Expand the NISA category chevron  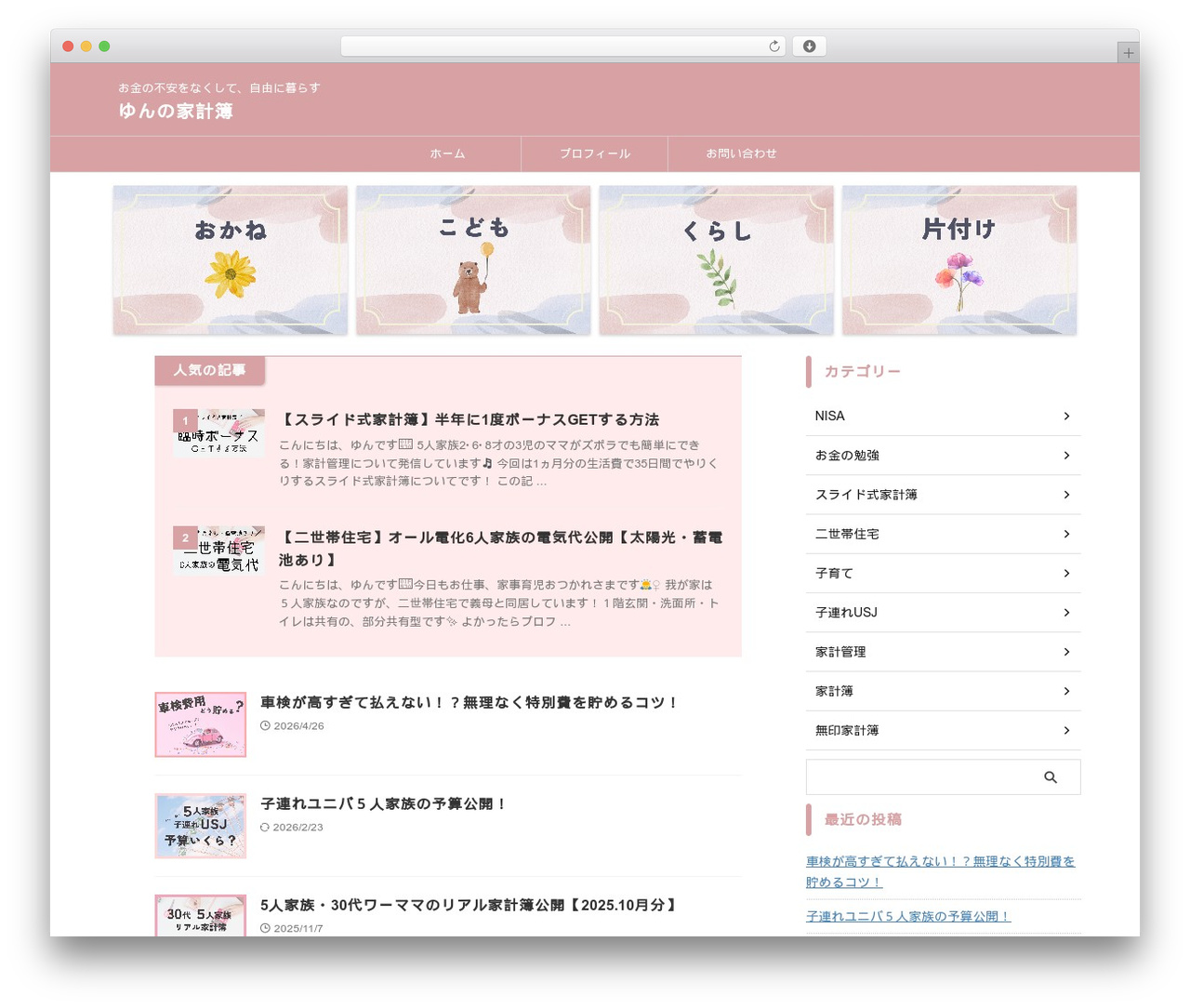tap(1066, 417)
